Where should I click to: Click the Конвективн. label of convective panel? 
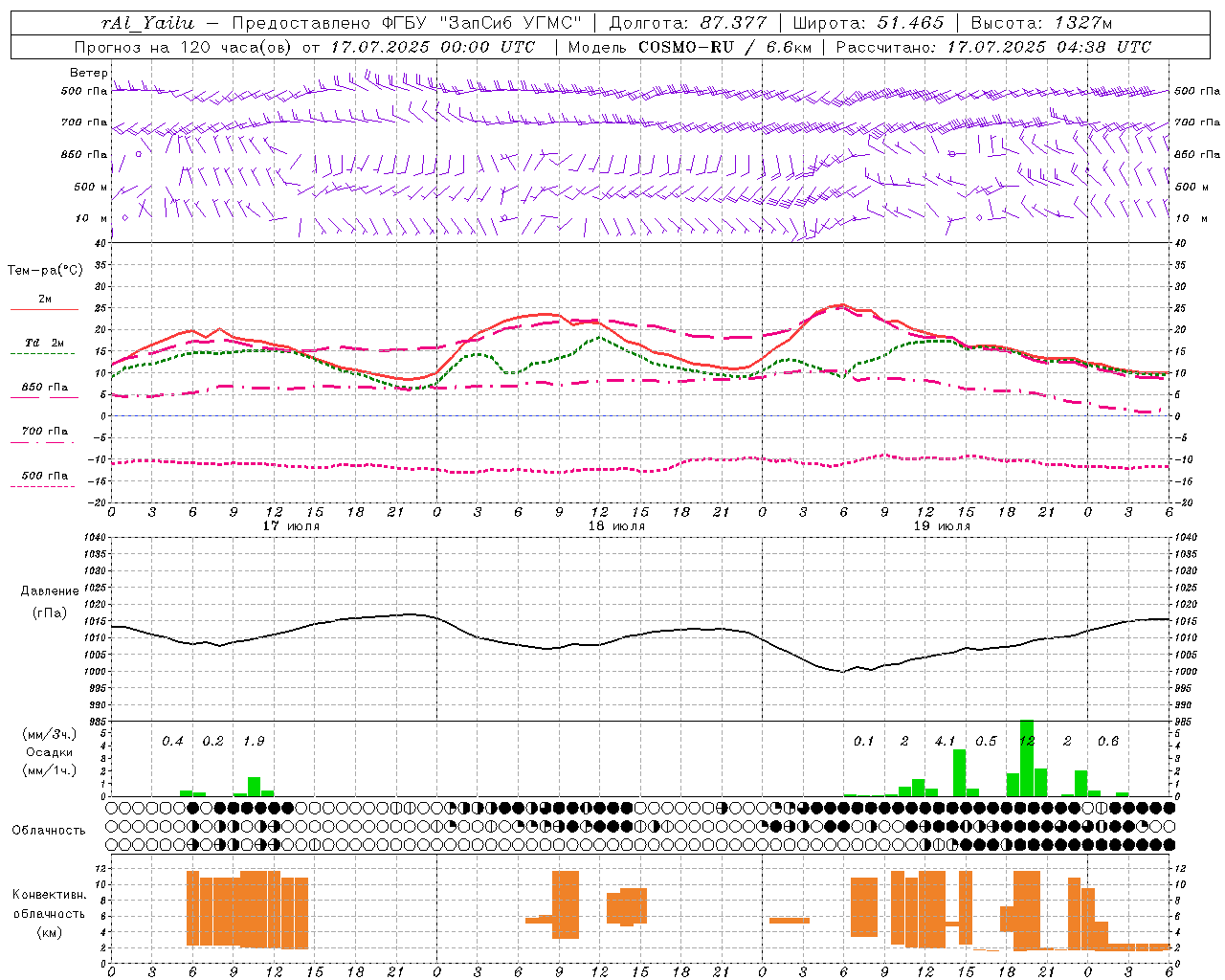[x=49, y=895]
